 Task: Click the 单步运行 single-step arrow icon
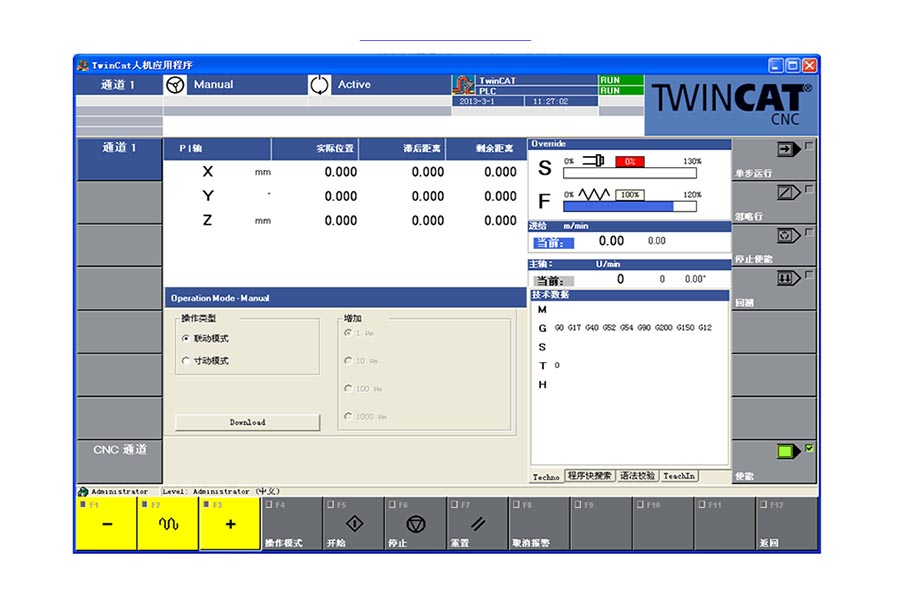point(789,149)
